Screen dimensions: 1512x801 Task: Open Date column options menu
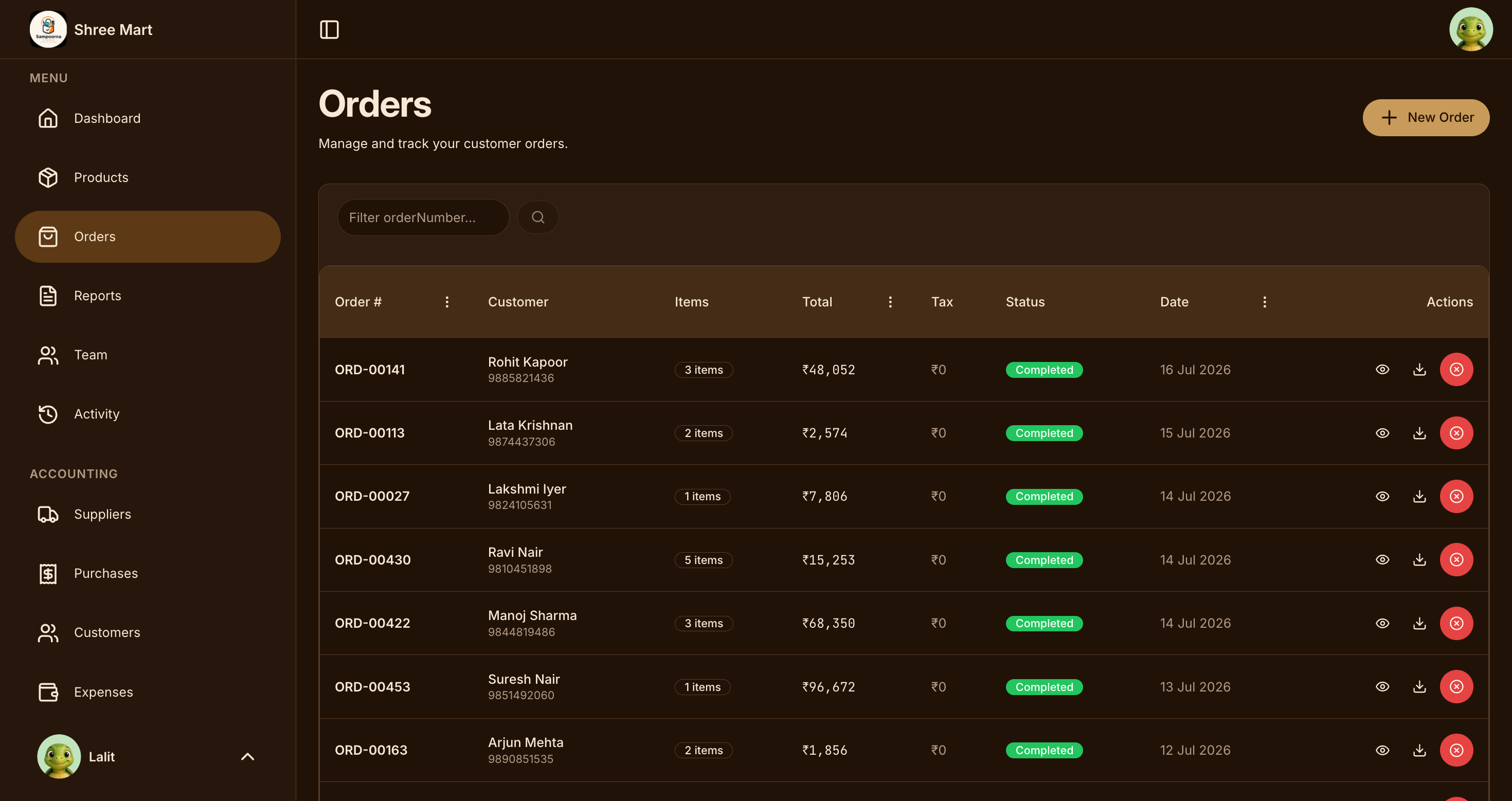(1264, 302)
